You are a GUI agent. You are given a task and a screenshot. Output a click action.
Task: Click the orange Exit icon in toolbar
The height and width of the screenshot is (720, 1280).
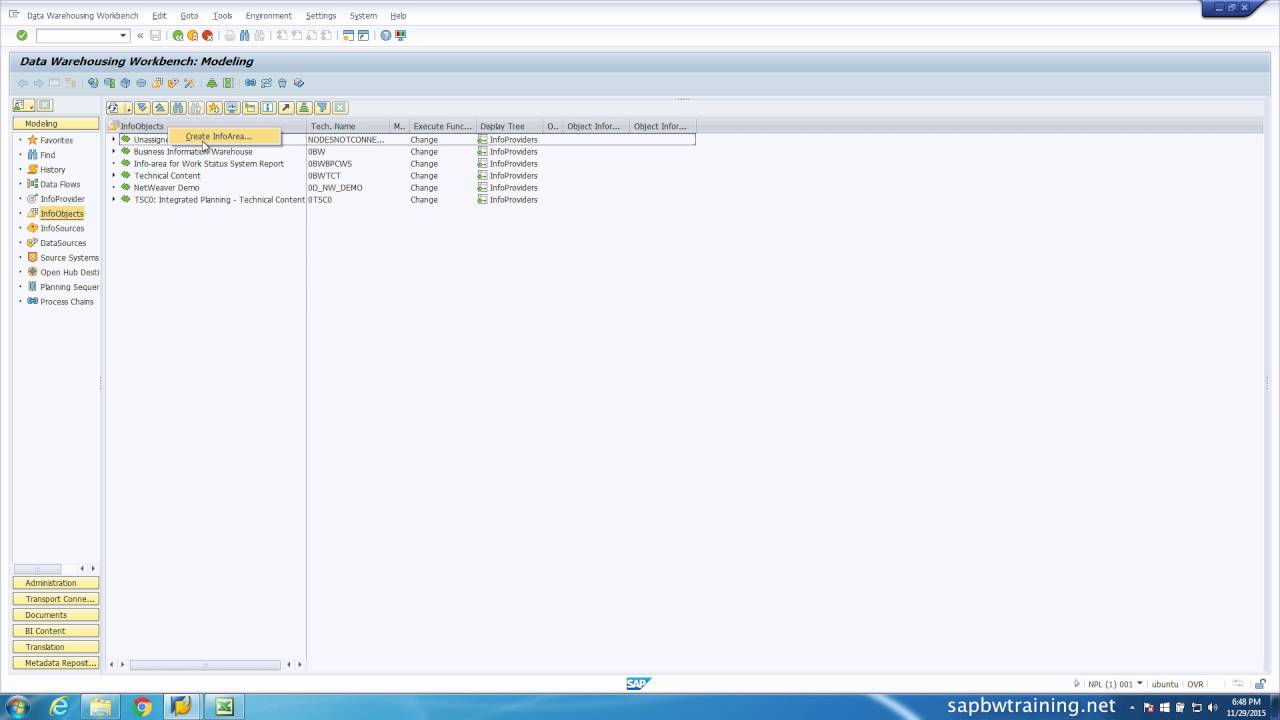point(193,35)
